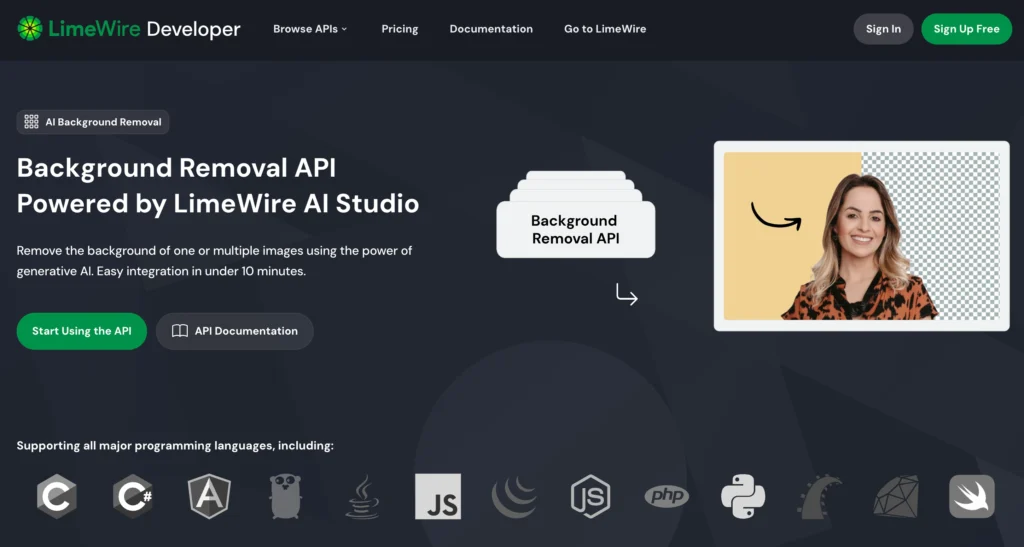Click the Sign Up Free button
1024x547 pixels.
(x=966, y=29)
